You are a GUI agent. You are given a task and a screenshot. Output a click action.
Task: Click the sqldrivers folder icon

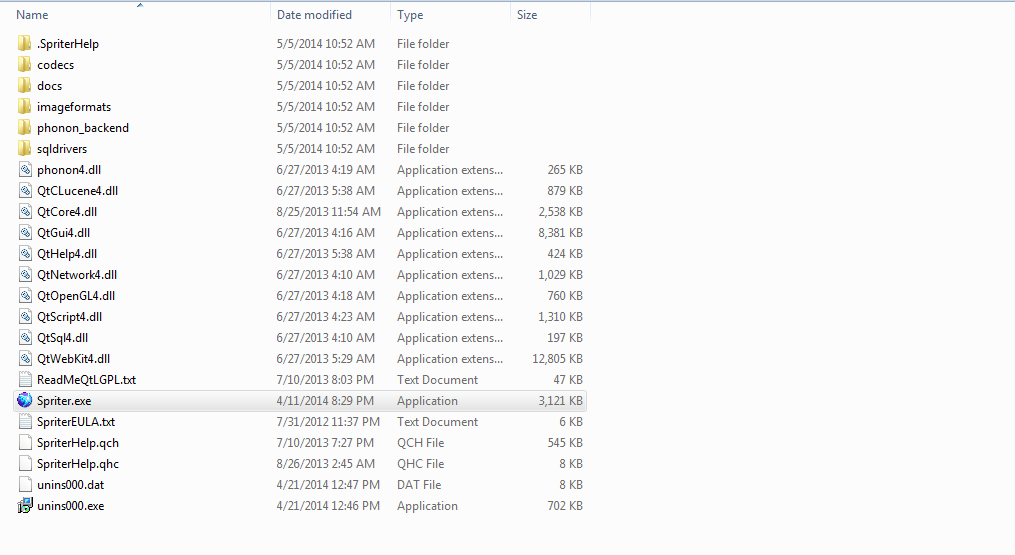click(25, 149)
